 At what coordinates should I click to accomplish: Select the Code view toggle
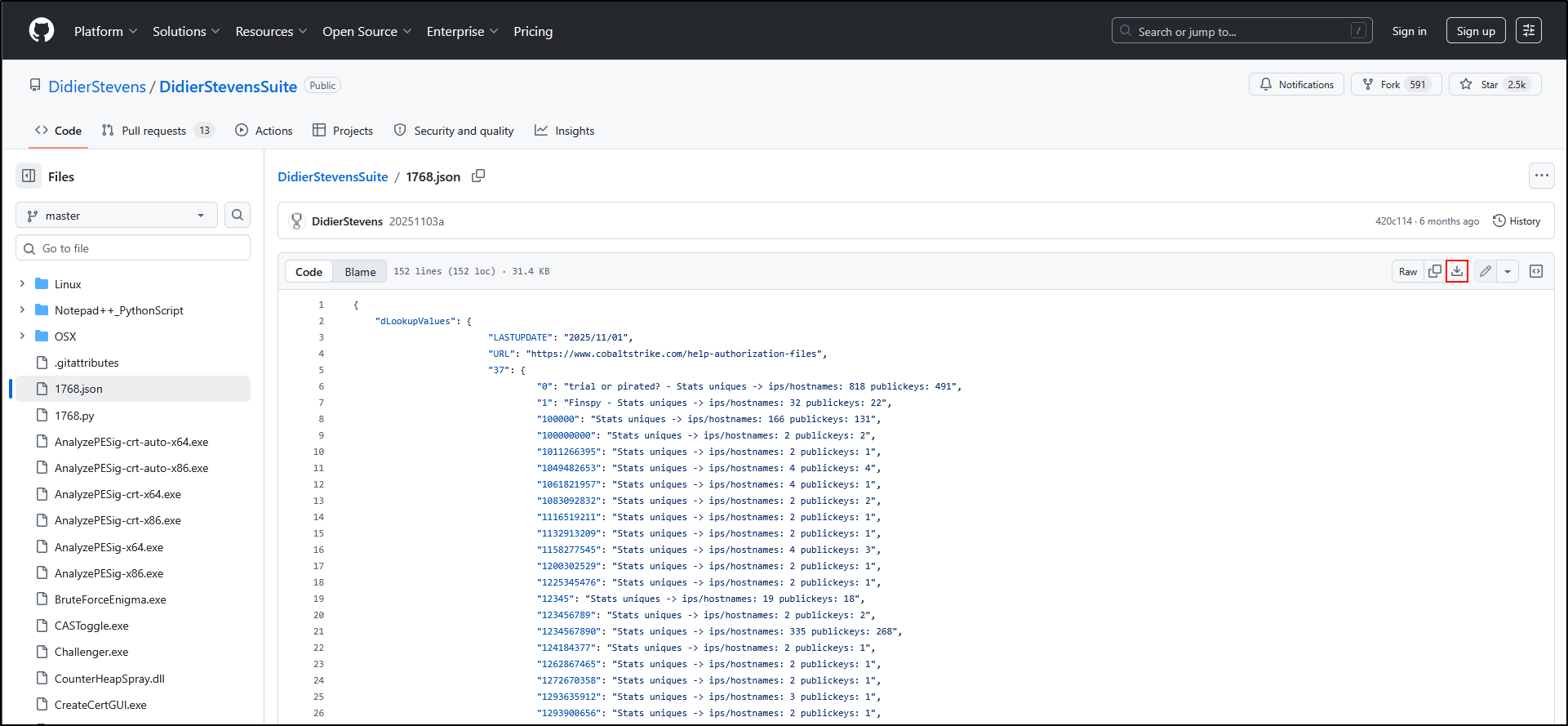pos(309,272)
